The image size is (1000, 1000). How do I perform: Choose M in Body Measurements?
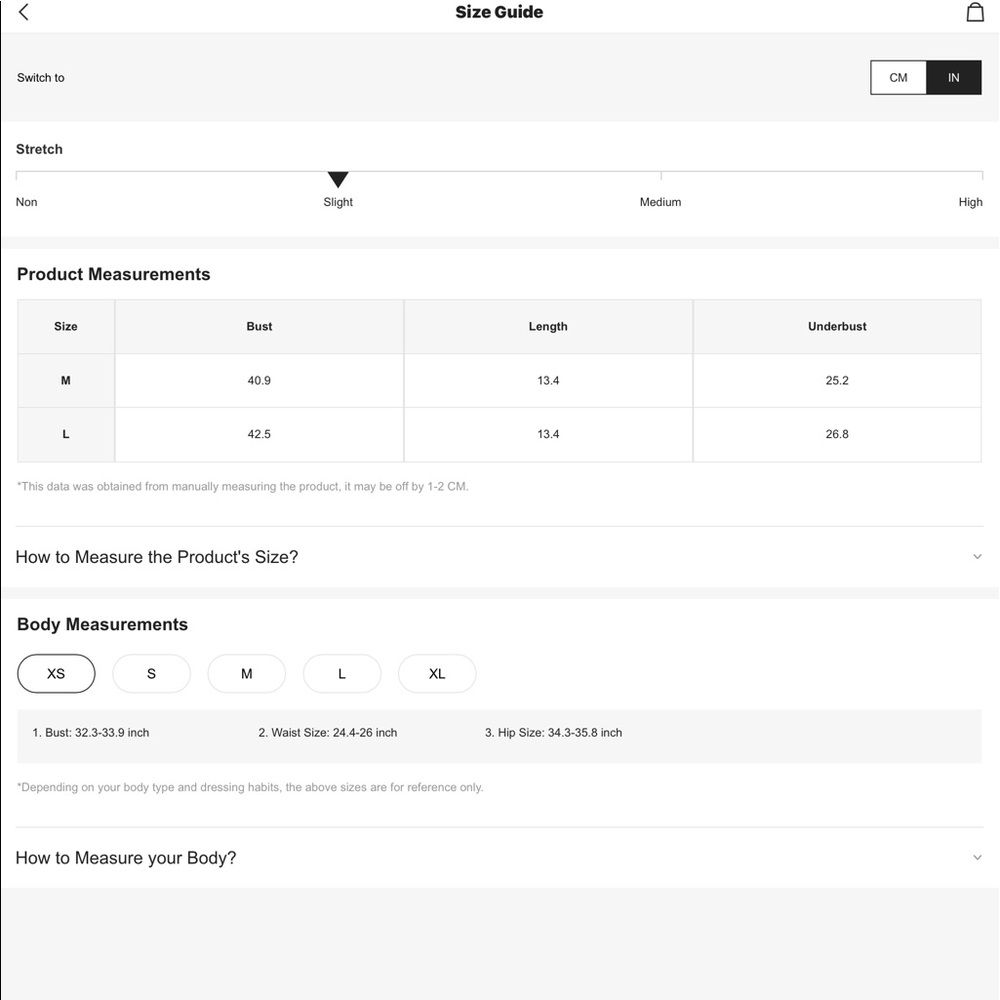(247, 673)
